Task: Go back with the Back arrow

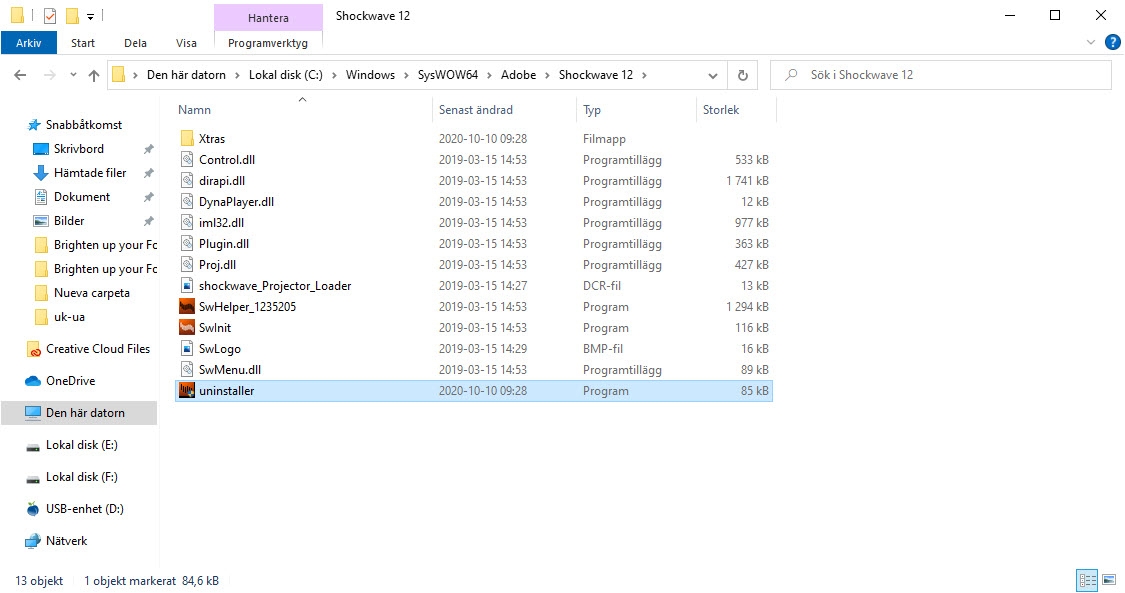Action: [20, 75]
